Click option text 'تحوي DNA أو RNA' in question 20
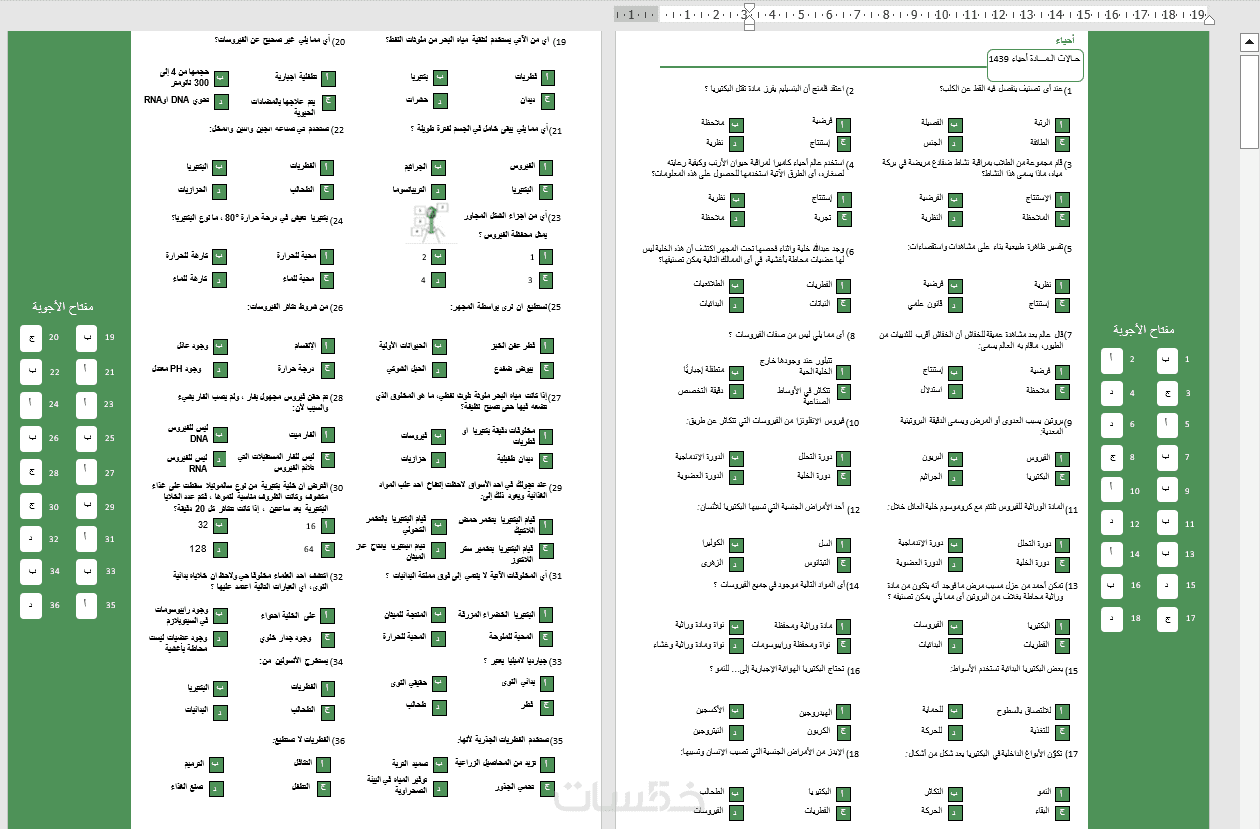The width and height of the screenshot is (1260, 829). pos(176,100)
